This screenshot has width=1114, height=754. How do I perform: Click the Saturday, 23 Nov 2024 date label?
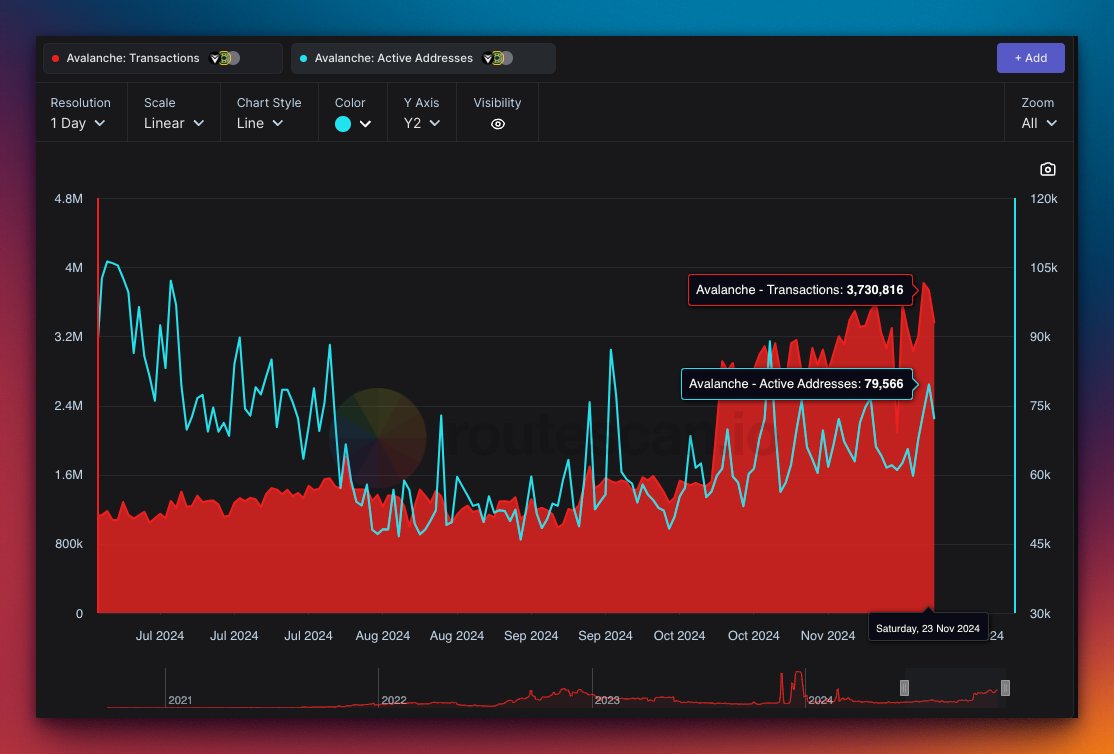(x=928, y=628)
